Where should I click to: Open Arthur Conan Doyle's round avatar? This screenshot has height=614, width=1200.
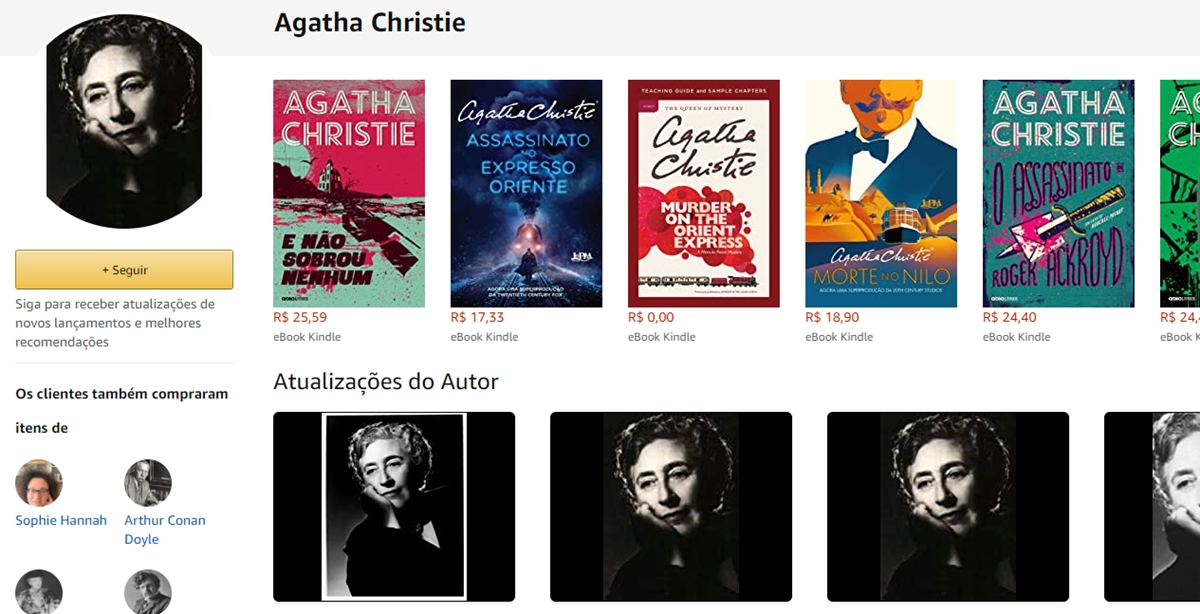148,484
